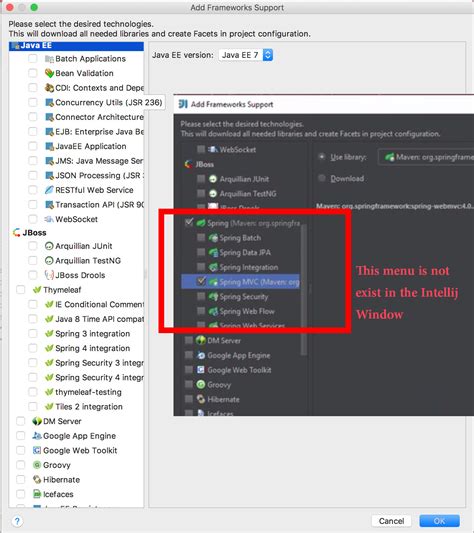
Task: Click scrollbar in dark dialog framework list
Action: 303,289
